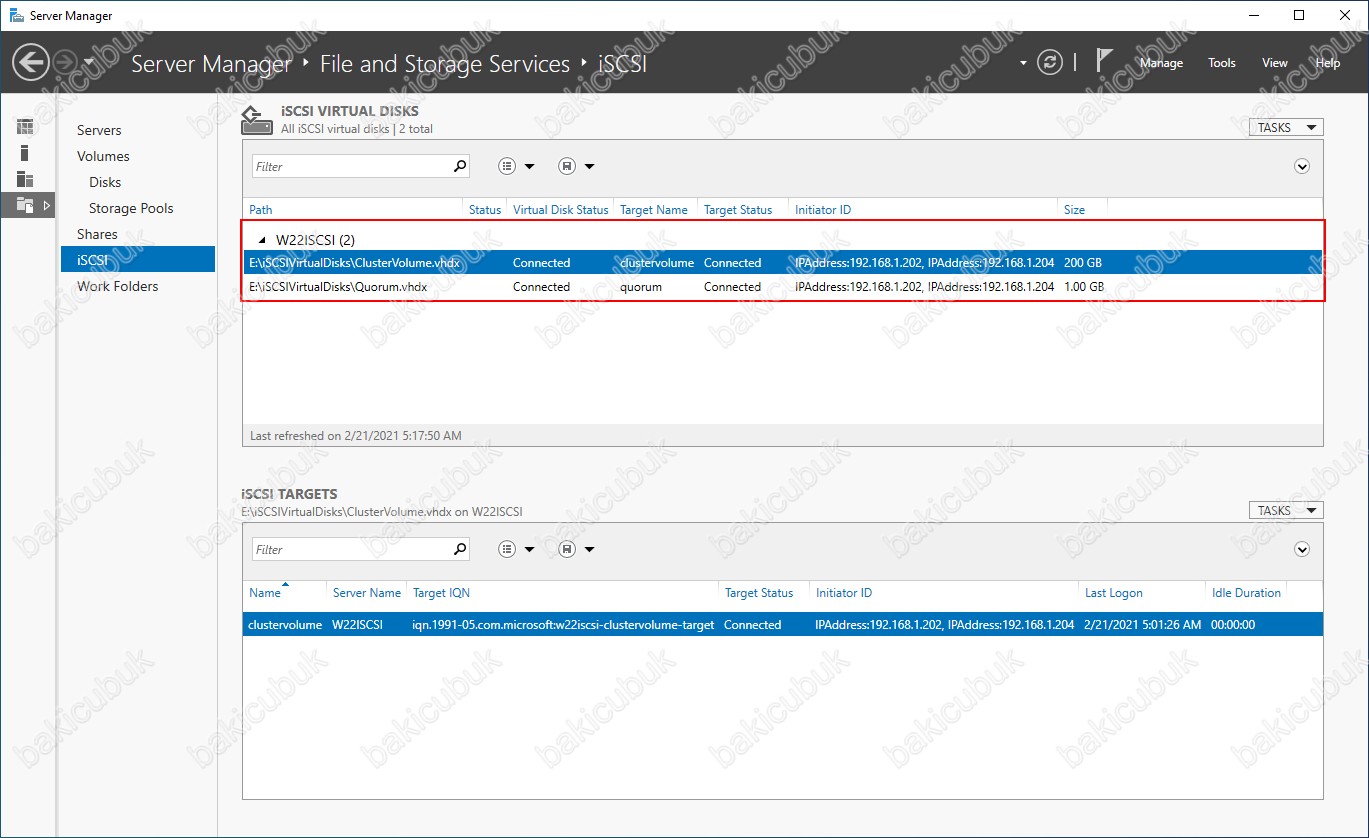Sort targets by Target IQN column

[x=441, y=593]
